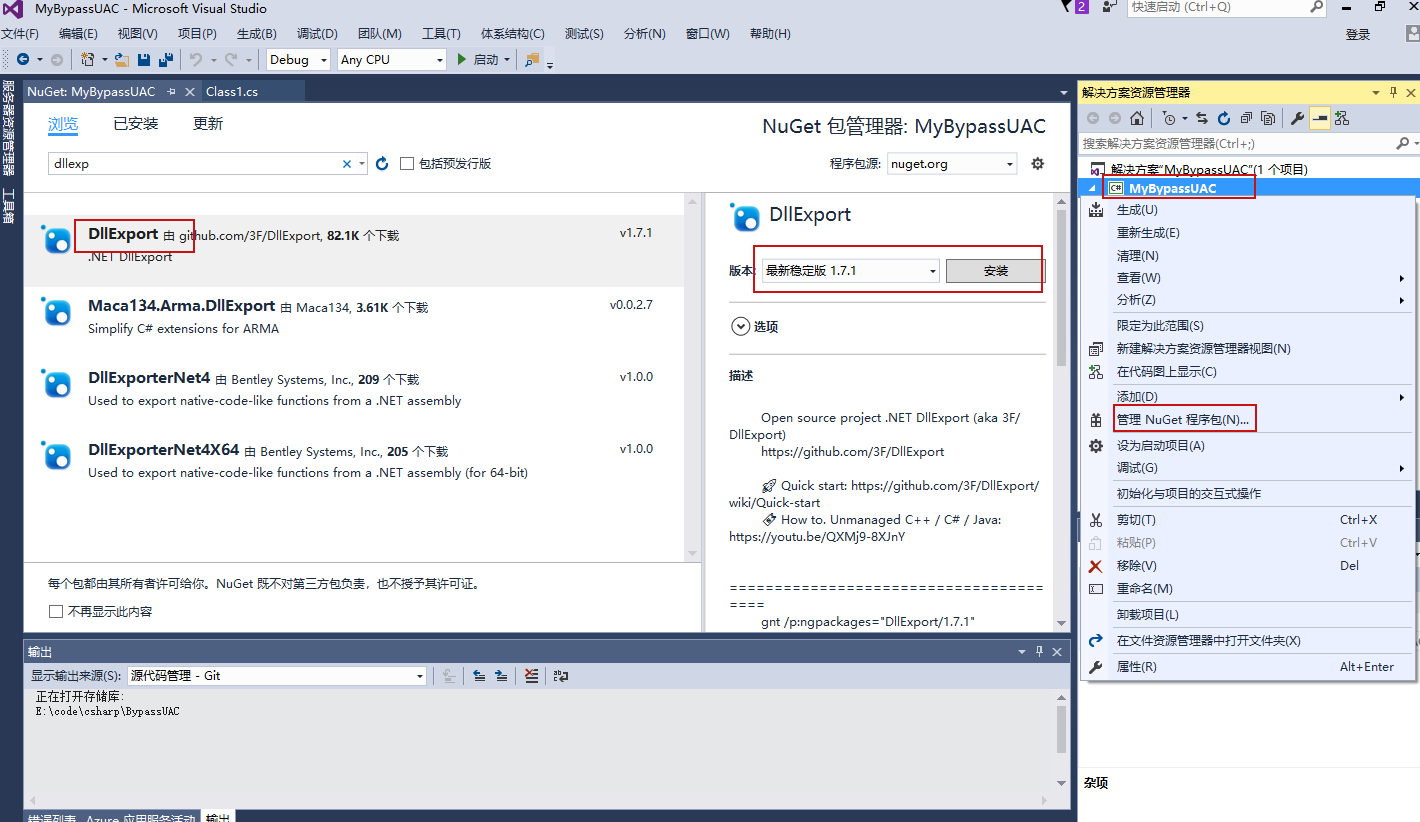Clear the dllexp search text
The image size is (1420, 822).
click(347, 164)
